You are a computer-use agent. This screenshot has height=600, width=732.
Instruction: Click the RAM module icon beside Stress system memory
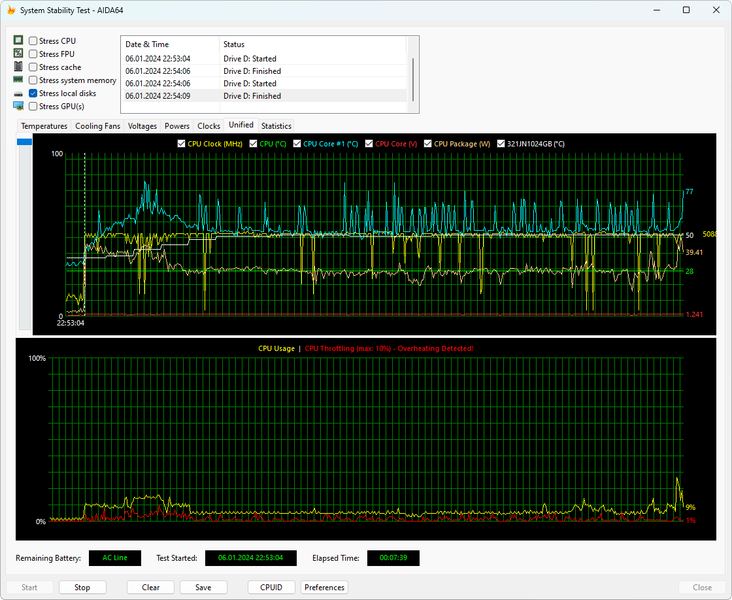click(x=18, y=80)
